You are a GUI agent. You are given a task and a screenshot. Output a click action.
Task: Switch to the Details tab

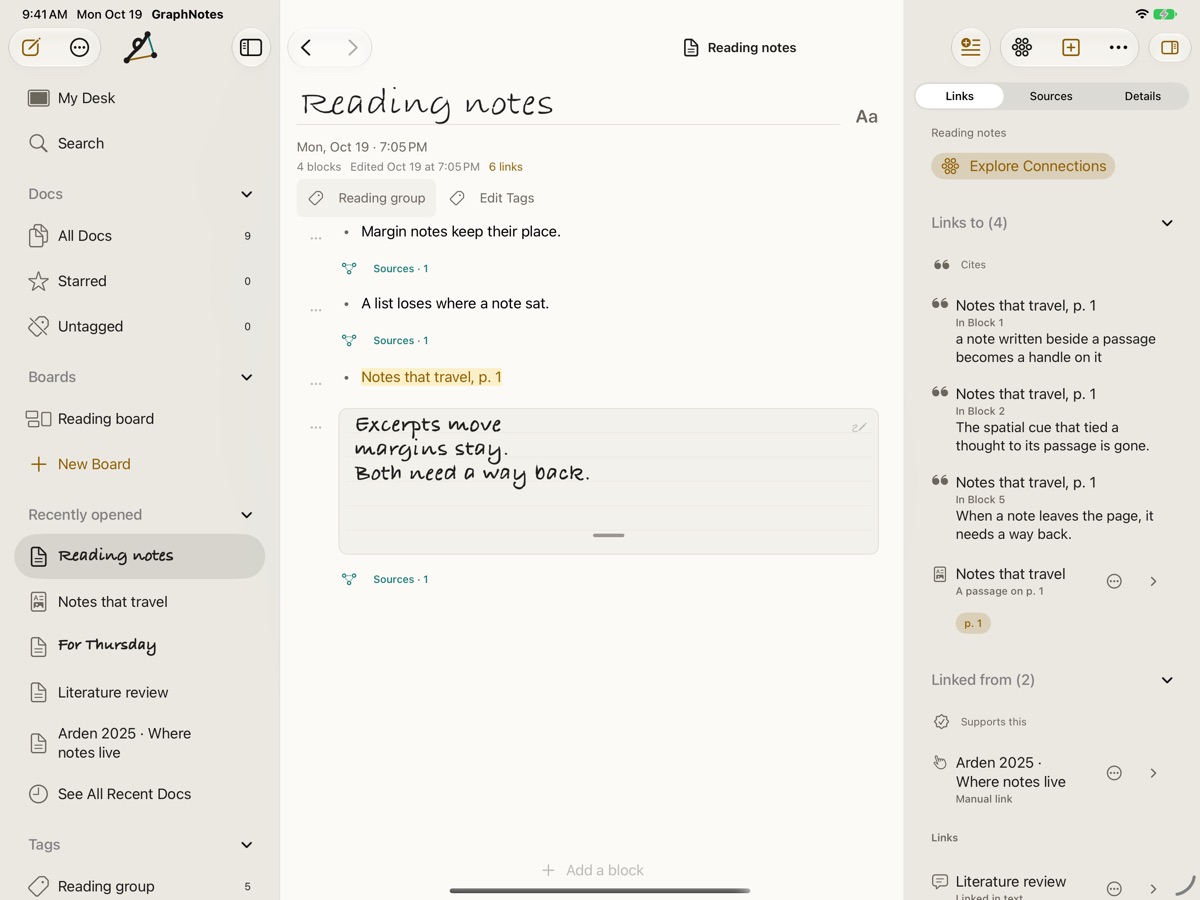click(1142, 96)
